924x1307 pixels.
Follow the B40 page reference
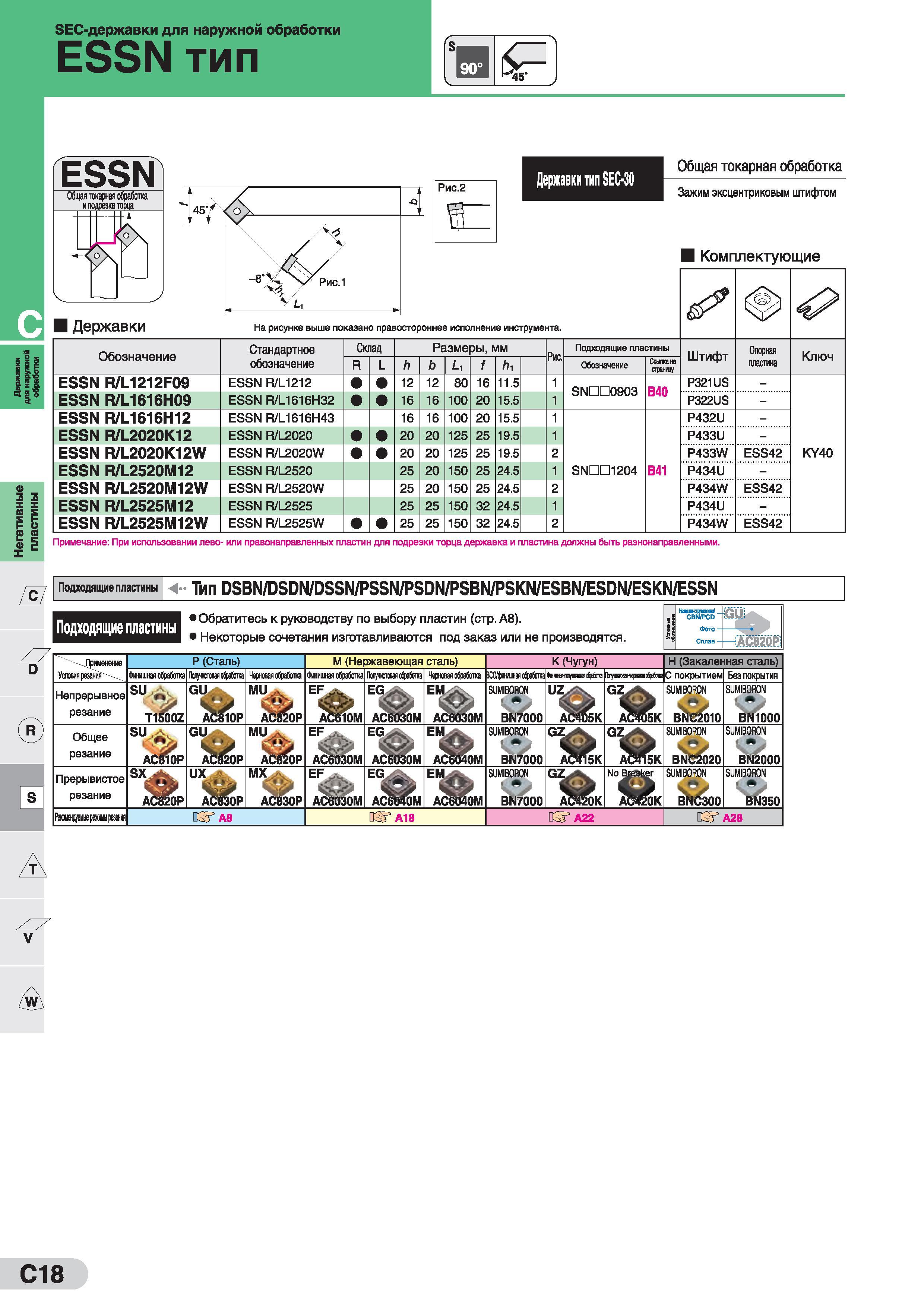658,392
